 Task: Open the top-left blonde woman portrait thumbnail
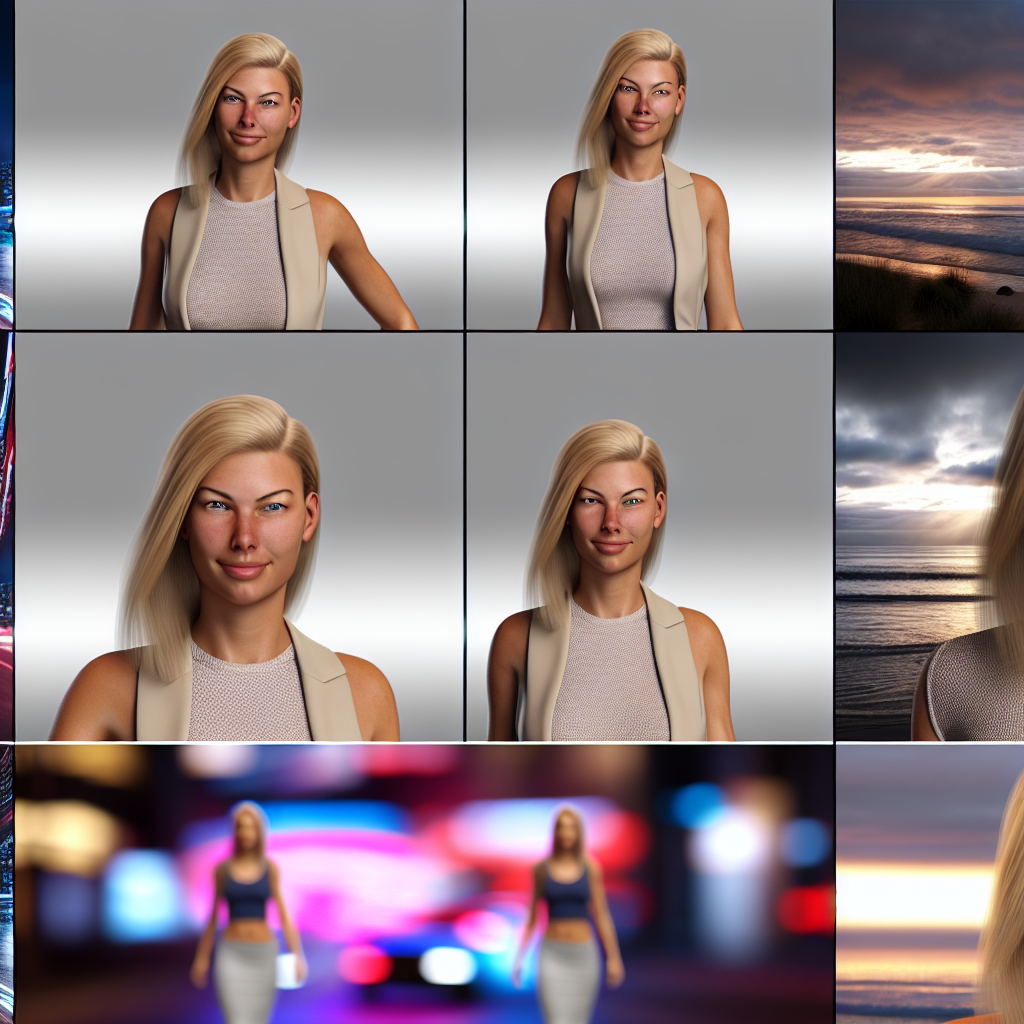(238, 165)
